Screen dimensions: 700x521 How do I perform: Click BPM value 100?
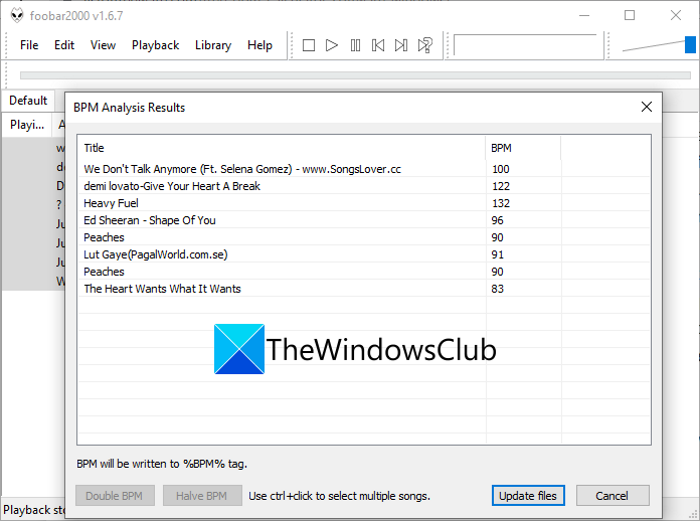point(500,169)
